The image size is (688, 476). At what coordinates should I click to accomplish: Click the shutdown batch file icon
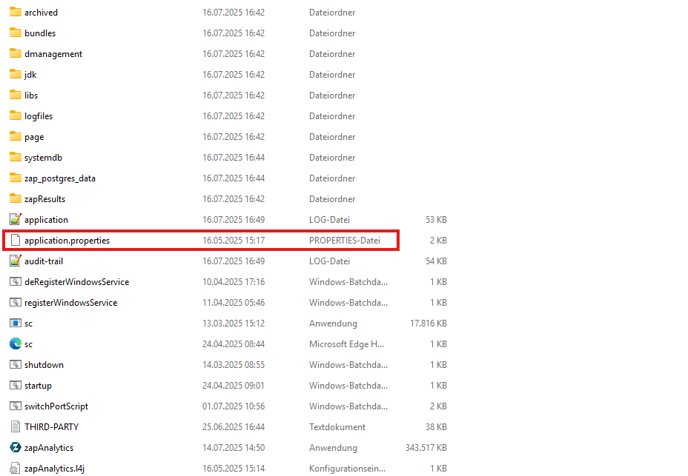pyautogui.click(x=15, y=364)
